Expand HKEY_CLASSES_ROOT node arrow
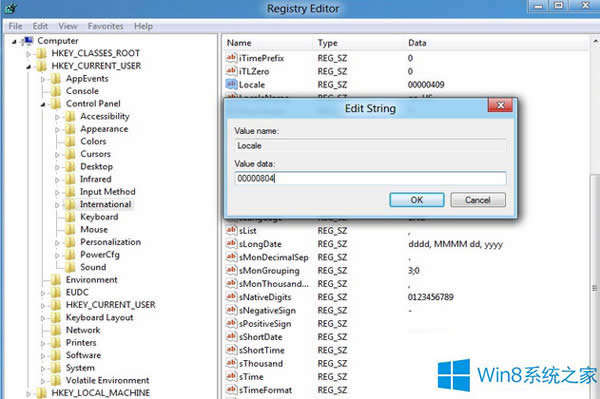This screenshot has width=600, height=399. pos(28,54)
